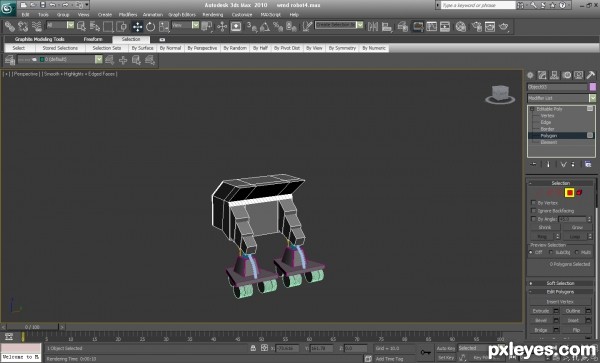Screen dimensions: 600x363
Task: Open the Render Setup teapot icon
Action: (x=476, y=26)
